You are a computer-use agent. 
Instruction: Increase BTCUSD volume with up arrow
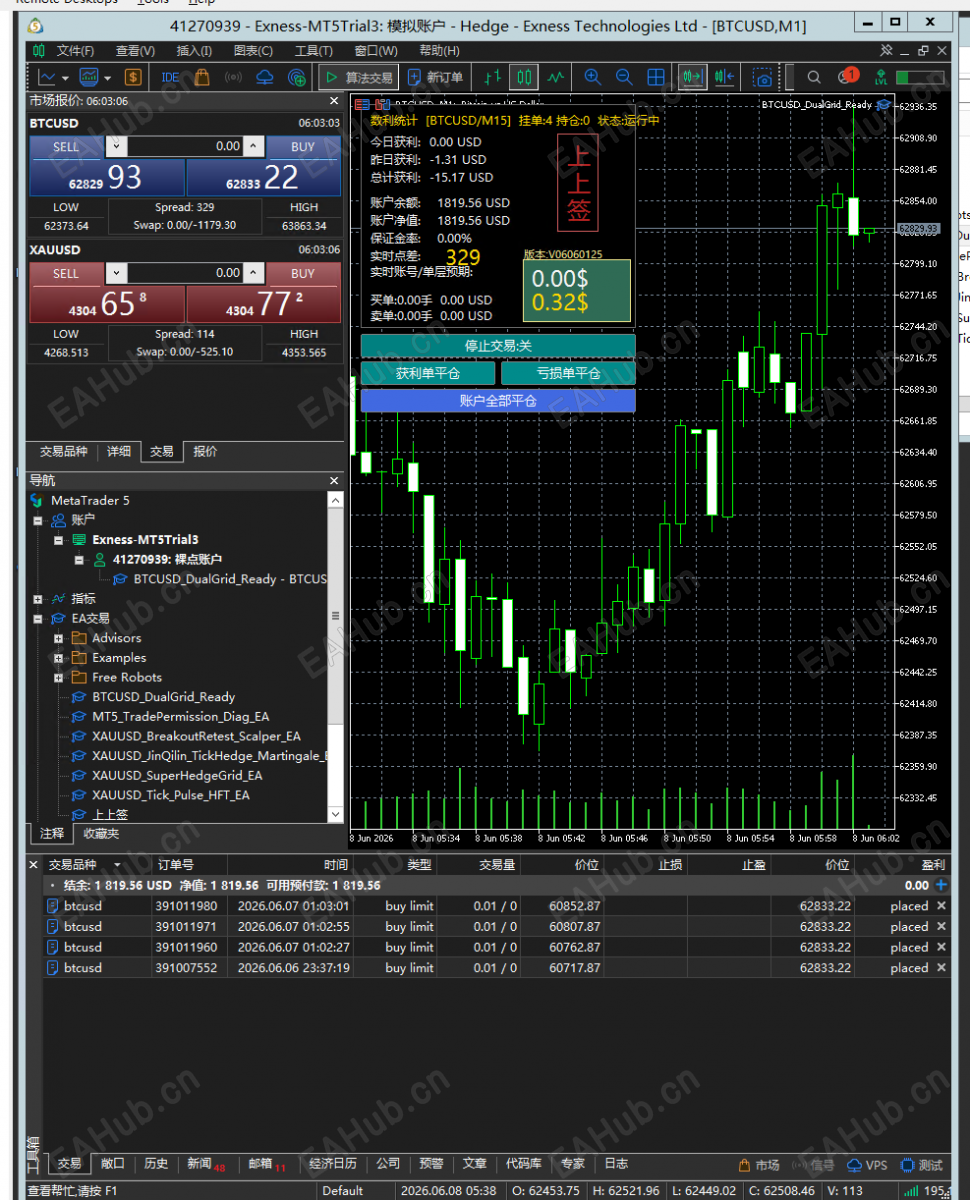click(x=255, y=146)
